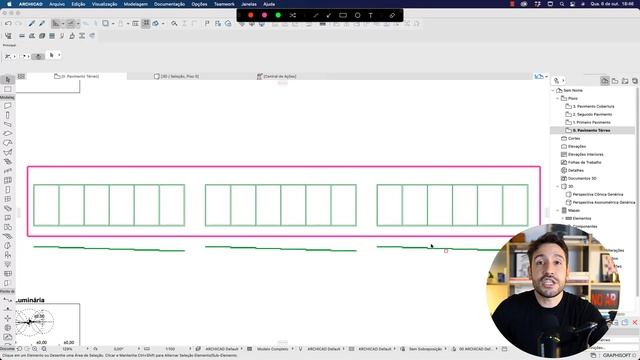Click the Apple menu icon
The height and width of the screenshot is (360, 640).
tap(9, 4)
